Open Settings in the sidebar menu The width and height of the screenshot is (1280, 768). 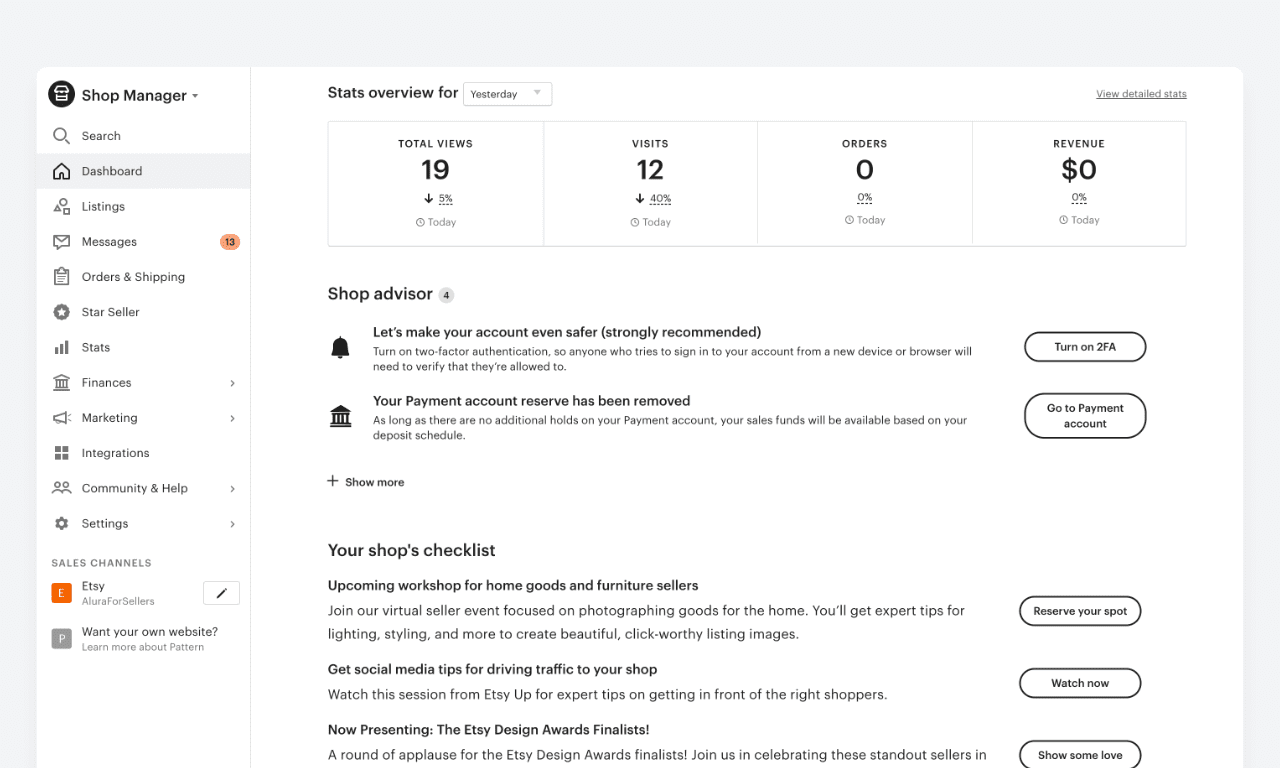pyautogui.click(x=105, y=523)
